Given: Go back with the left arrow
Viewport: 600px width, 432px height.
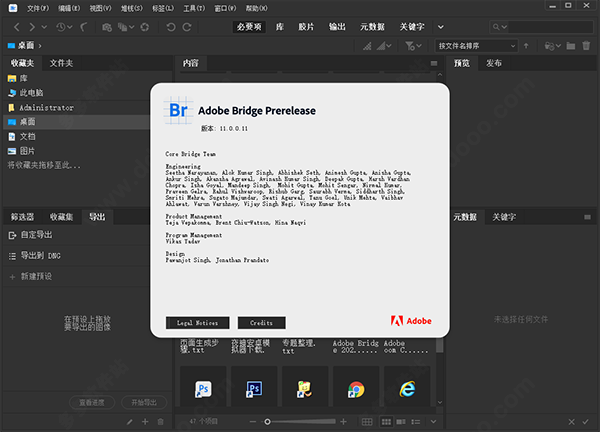Looking at the screenshot, I should [x=16, y=27].
